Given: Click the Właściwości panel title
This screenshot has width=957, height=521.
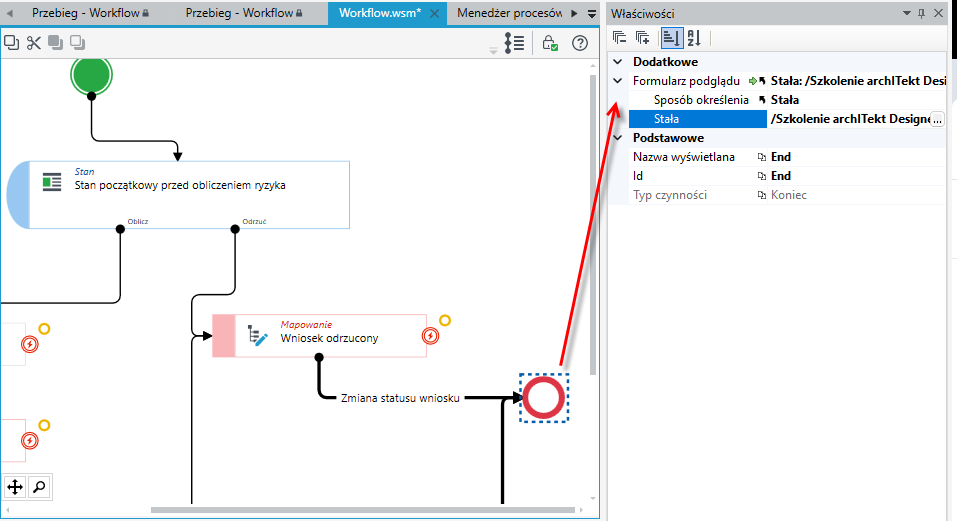Looking at the screenshot, I should pos(643,13).
